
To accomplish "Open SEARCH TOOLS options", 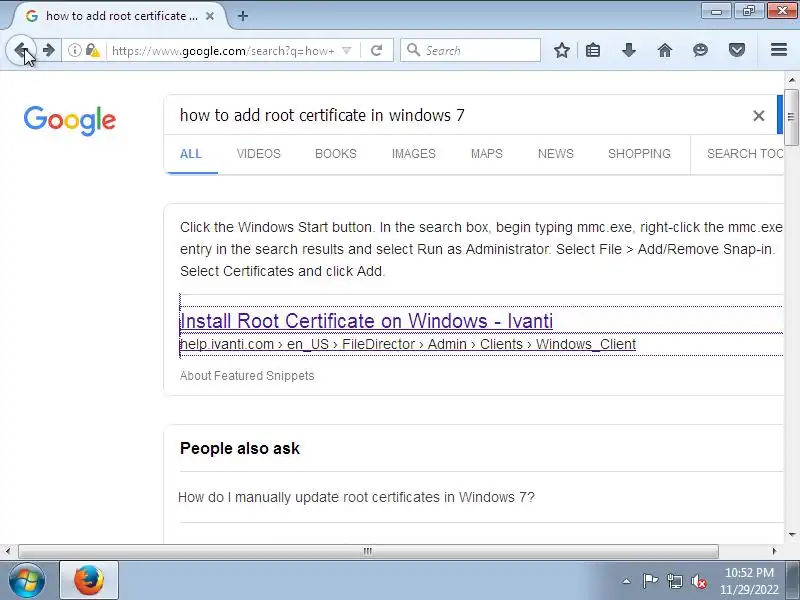I will tap(745, 154).
